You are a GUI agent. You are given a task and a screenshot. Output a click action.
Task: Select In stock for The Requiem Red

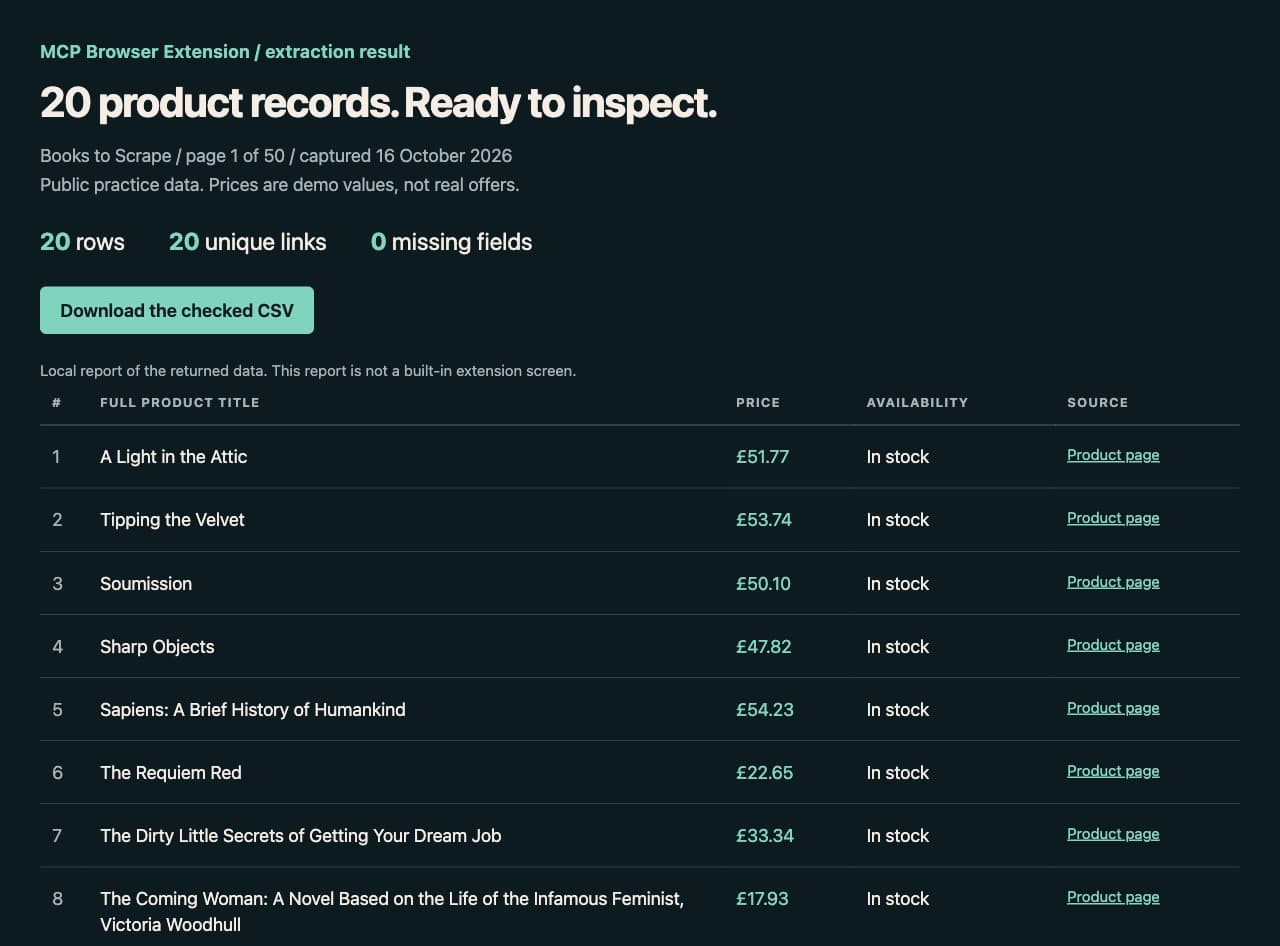pos(898,773)
